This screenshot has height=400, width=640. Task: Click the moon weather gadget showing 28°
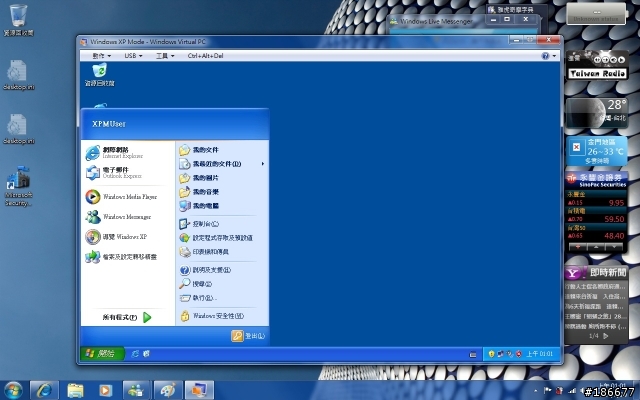(596, 112)
